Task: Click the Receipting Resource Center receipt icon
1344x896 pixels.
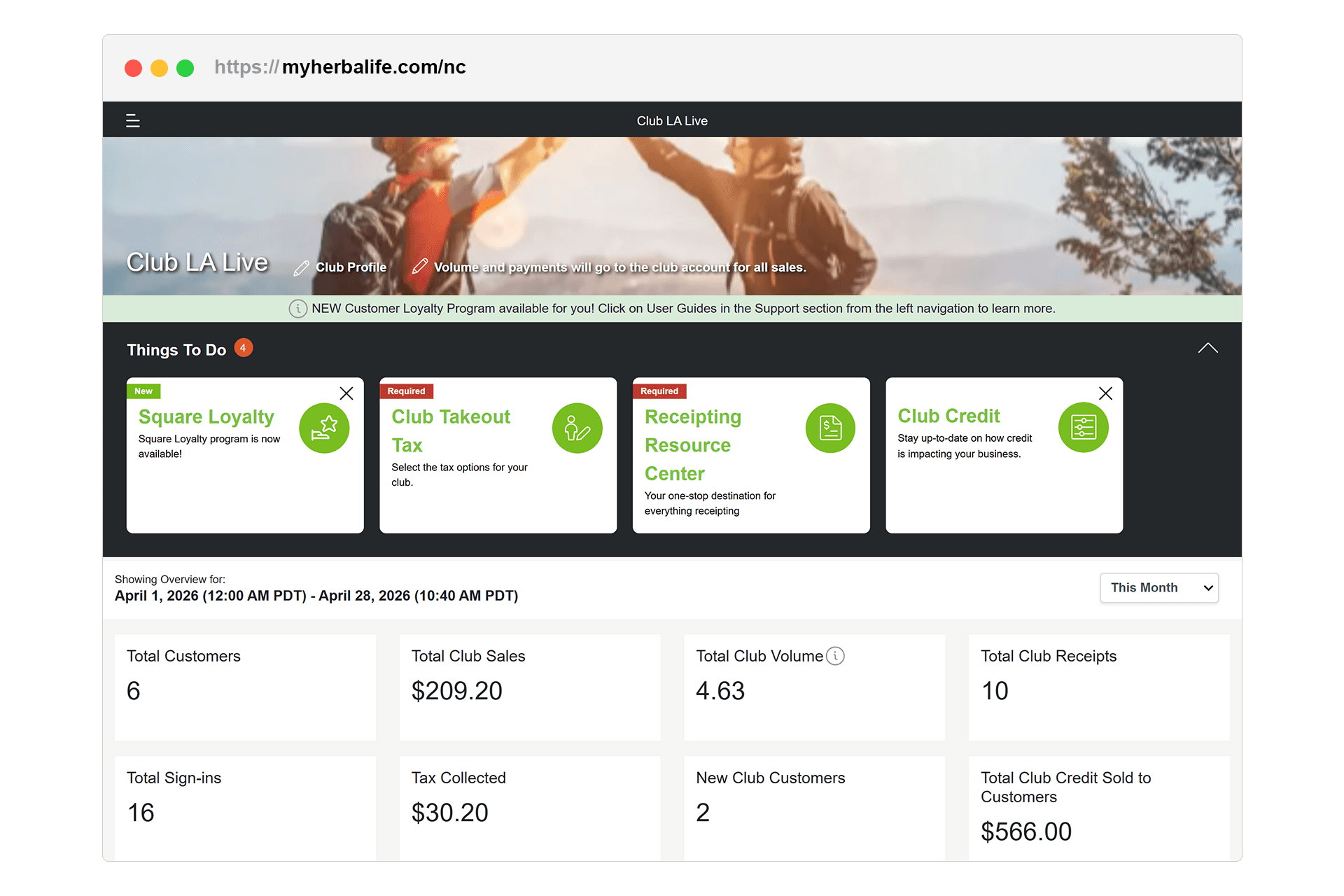Action: tap(830, 428)
